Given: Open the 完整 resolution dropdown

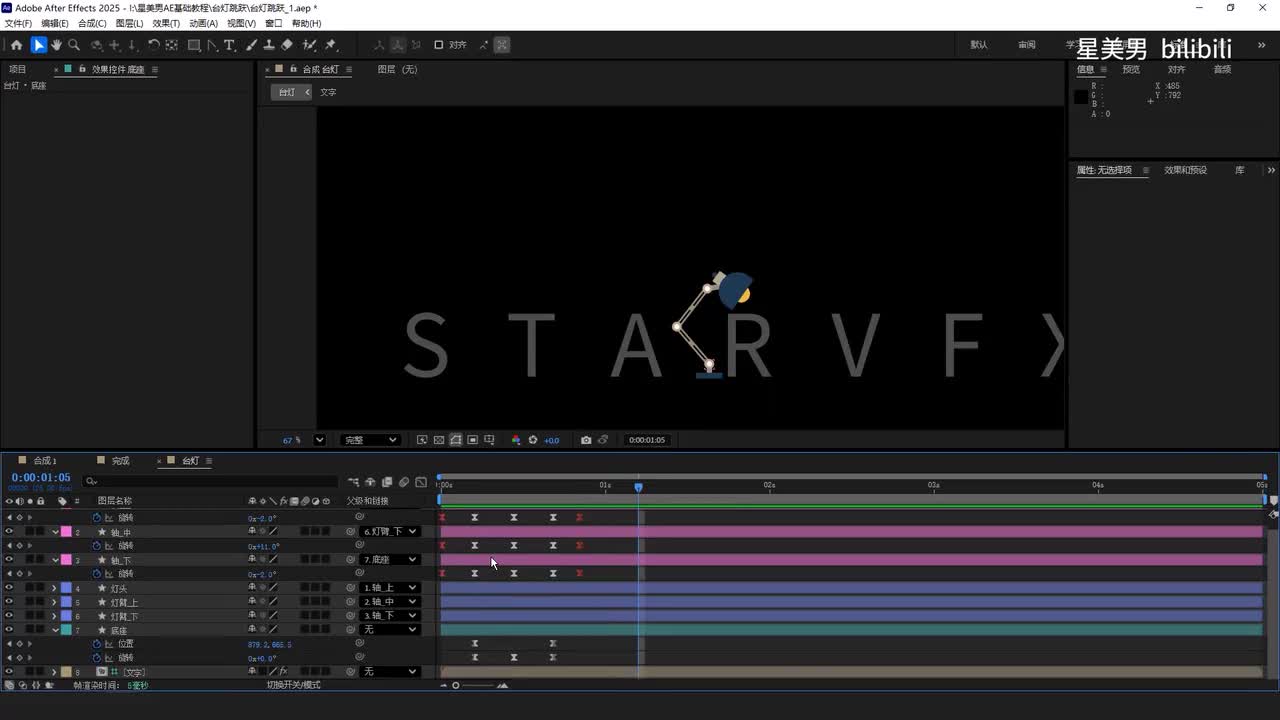Looking at the screenshot, I should point(371,440).
